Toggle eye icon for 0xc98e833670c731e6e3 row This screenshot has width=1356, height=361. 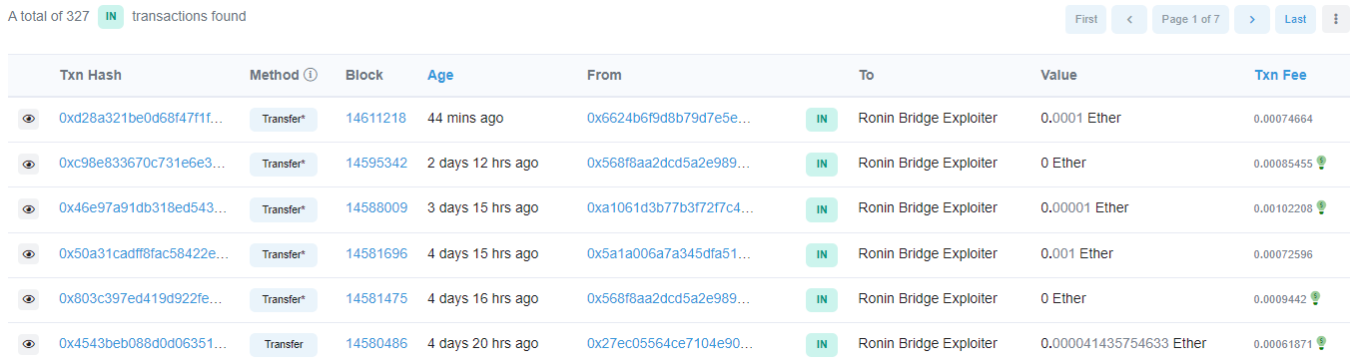click(29, 164)
